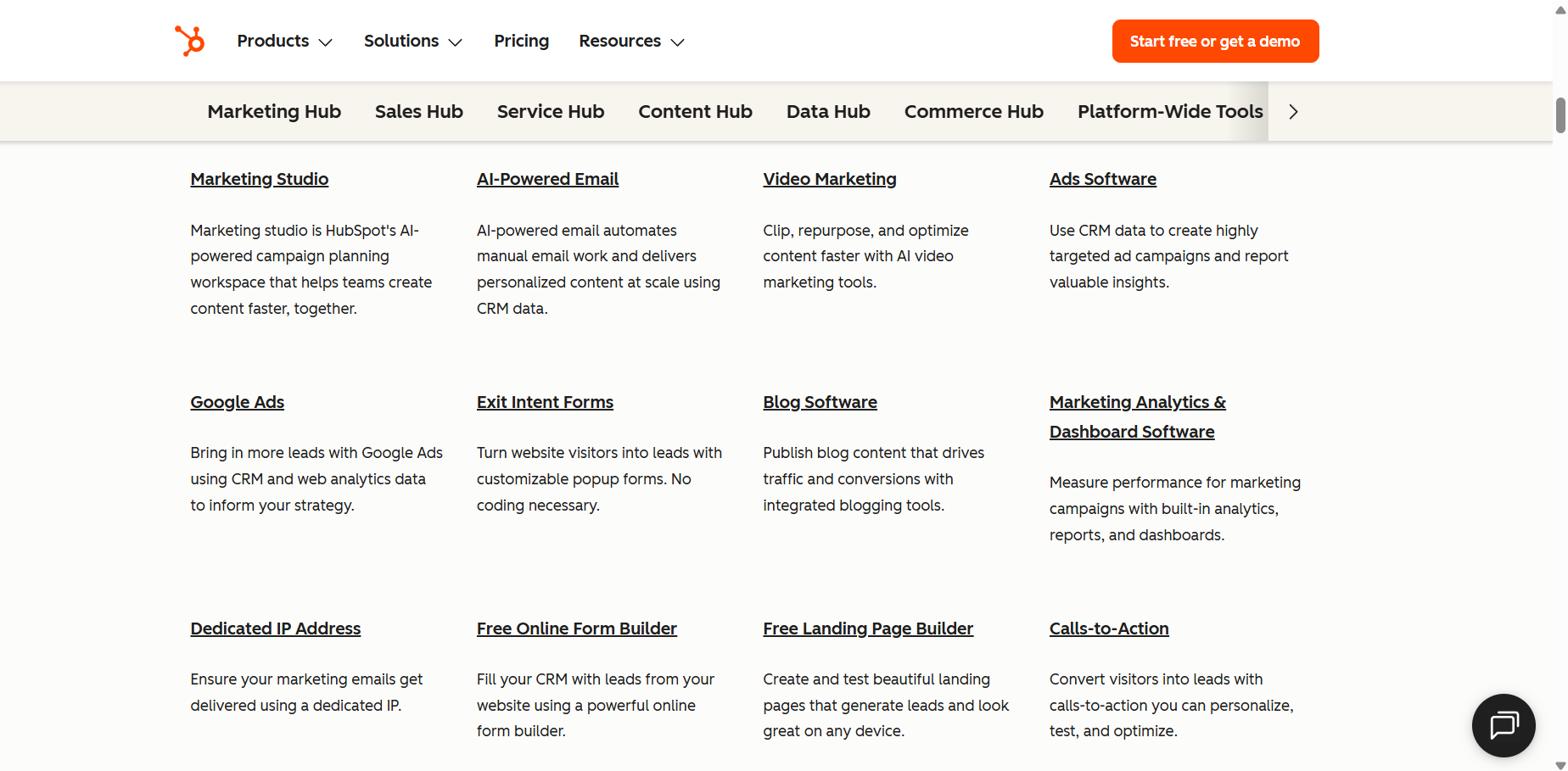This screenshot has height=771, width=1568.
Task: Switch to the Sales Hub tab
Action: pos(418,111)
